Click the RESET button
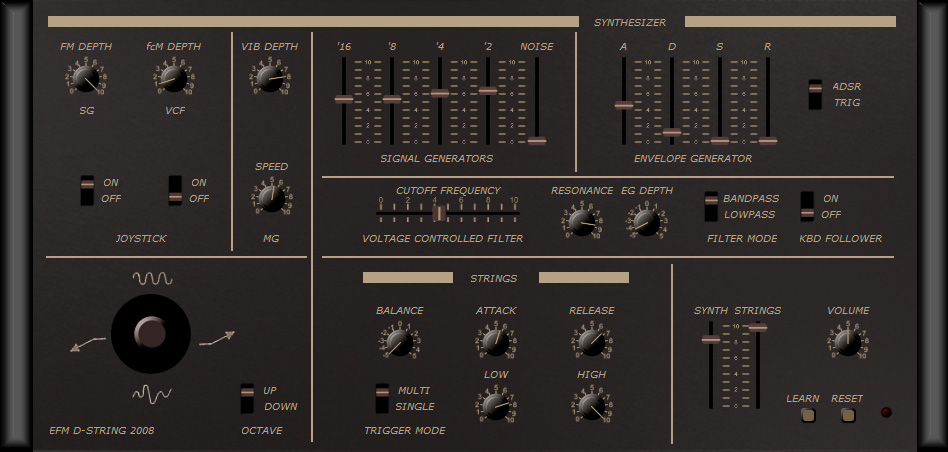Viewport: 948px width, 452px height. (x=848, y=415)
